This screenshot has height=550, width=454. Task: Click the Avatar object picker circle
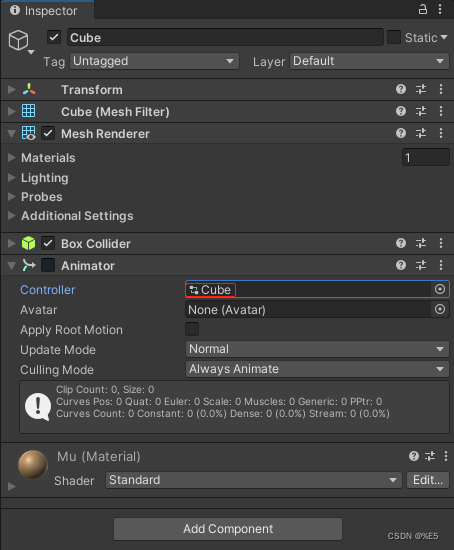click(440, 309)
